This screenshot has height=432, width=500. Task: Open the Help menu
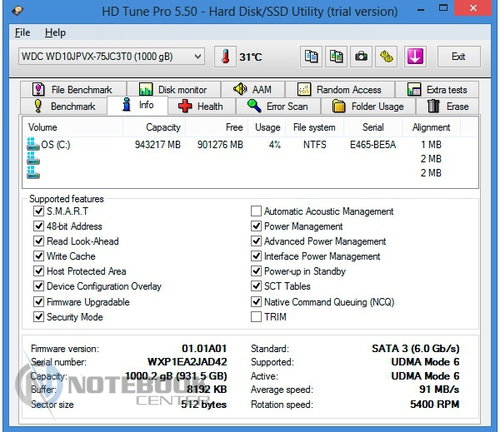(x=55, y=33)
